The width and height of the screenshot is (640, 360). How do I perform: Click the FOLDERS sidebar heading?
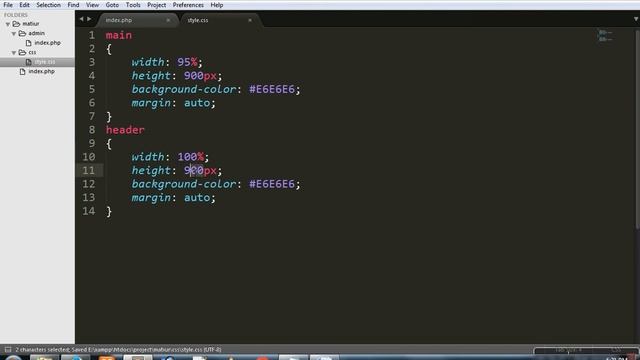(x=16, y=15)
